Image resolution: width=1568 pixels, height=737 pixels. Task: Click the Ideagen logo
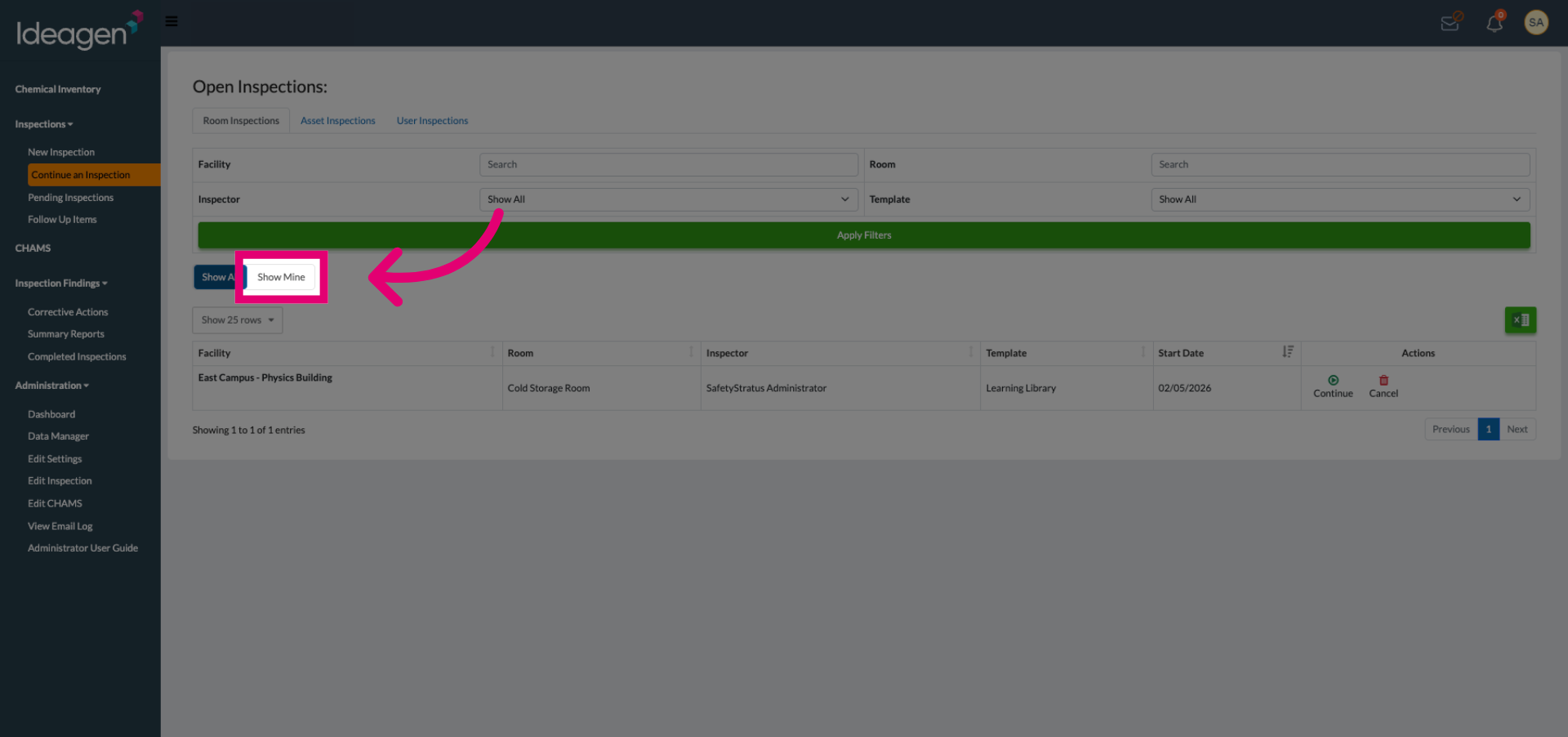coord(79,31)
